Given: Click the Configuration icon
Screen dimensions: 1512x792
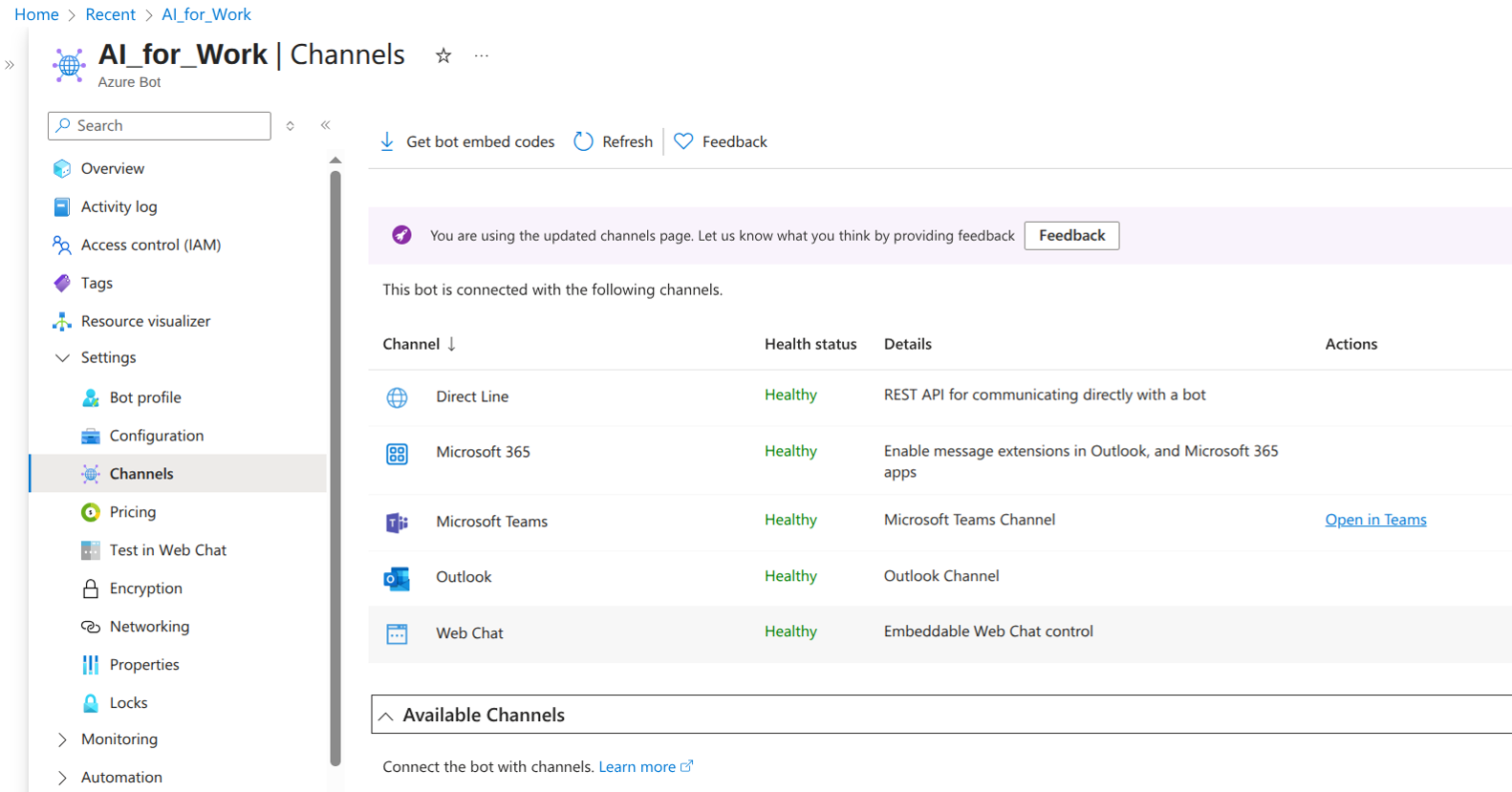Looking at the screenshot, I should click(91, 436).
